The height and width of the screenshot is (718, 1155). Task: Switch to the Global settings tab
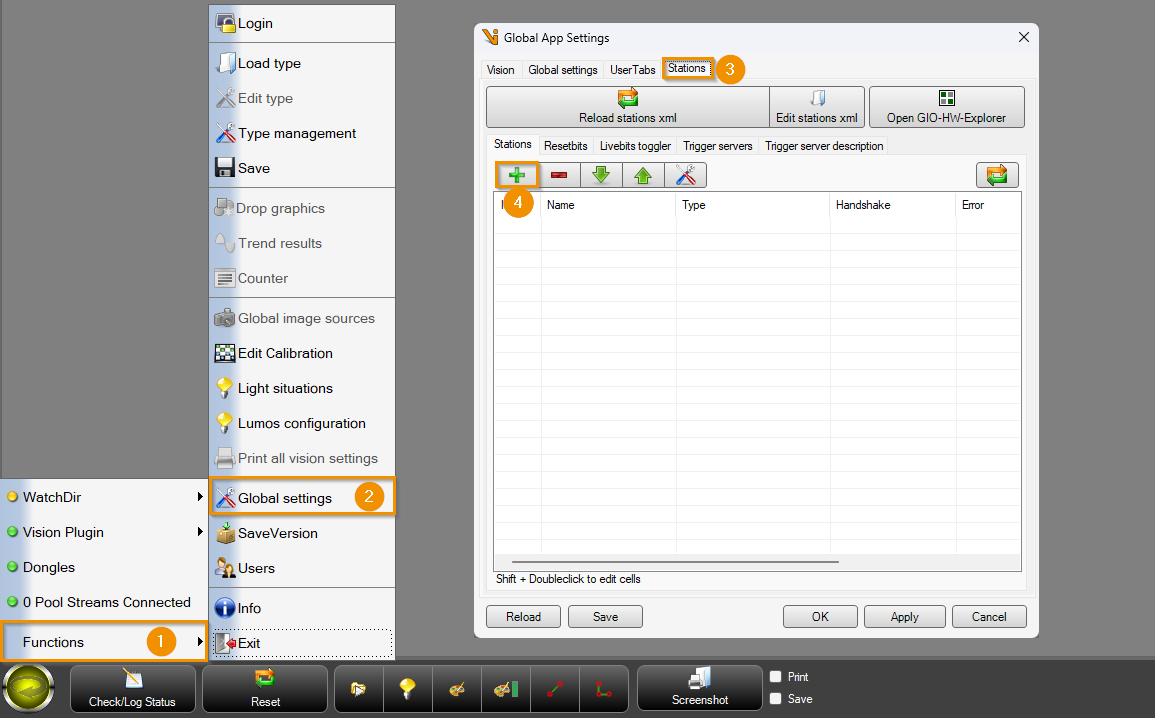pyautogui.click(x=563, y=70)
